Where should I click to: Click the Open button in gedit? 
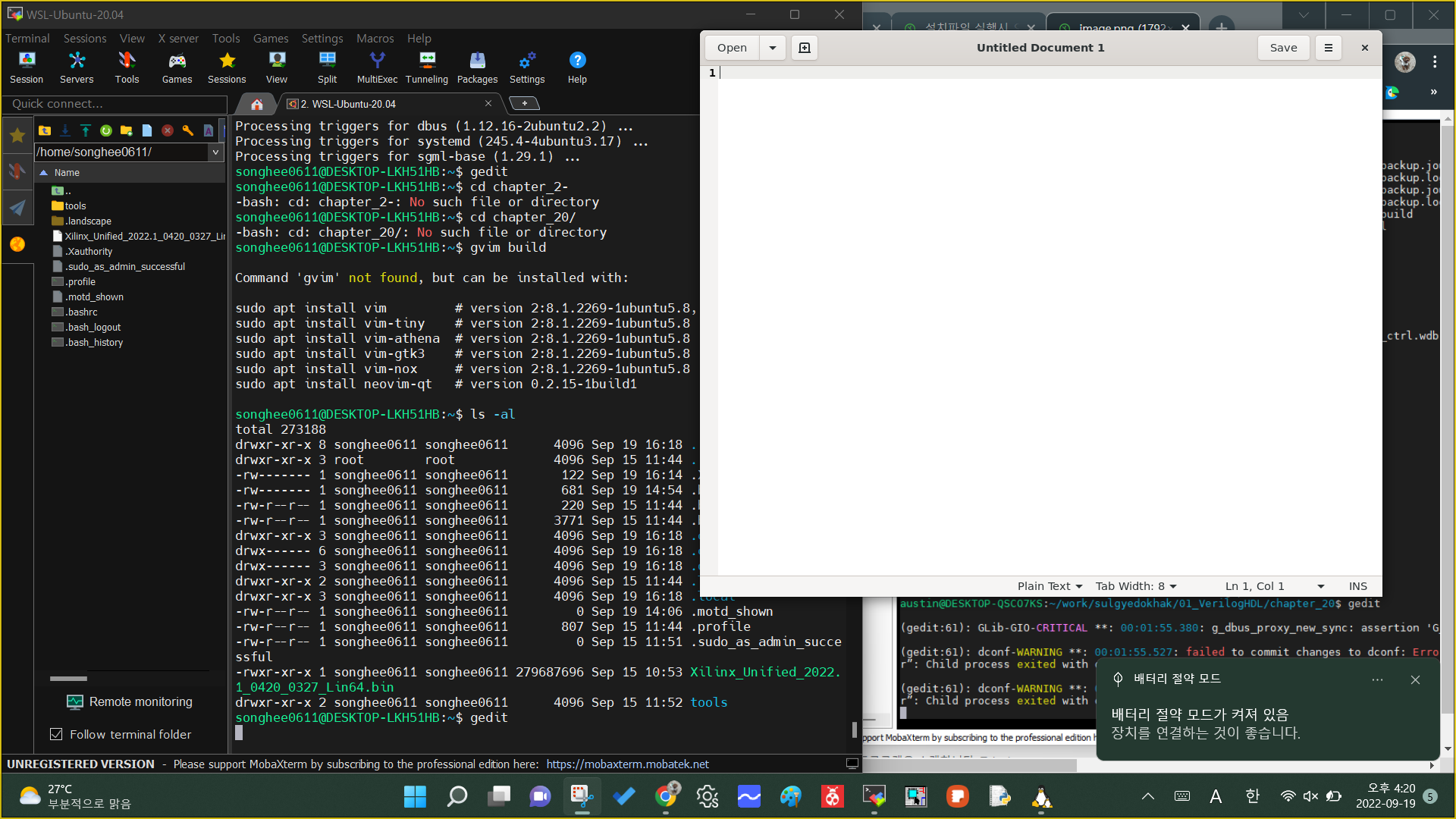(732, 48)
